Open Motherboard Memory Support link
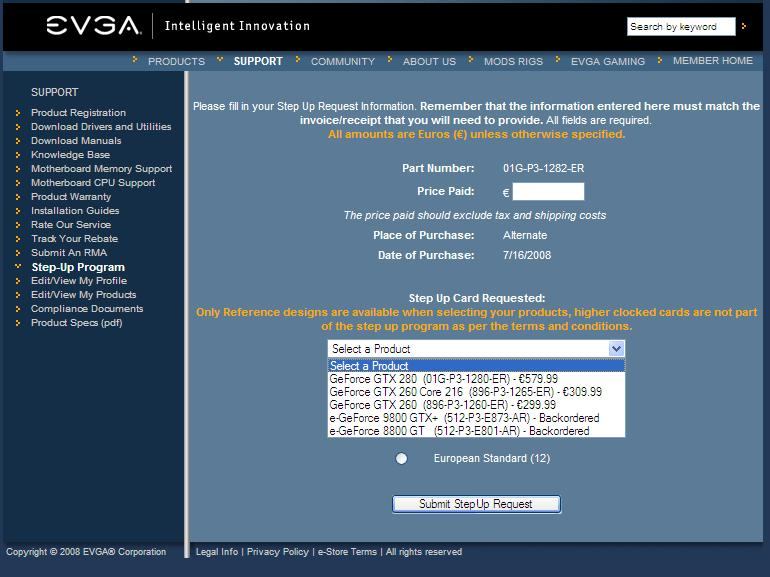Screen dimensions: 770x577 102,168
